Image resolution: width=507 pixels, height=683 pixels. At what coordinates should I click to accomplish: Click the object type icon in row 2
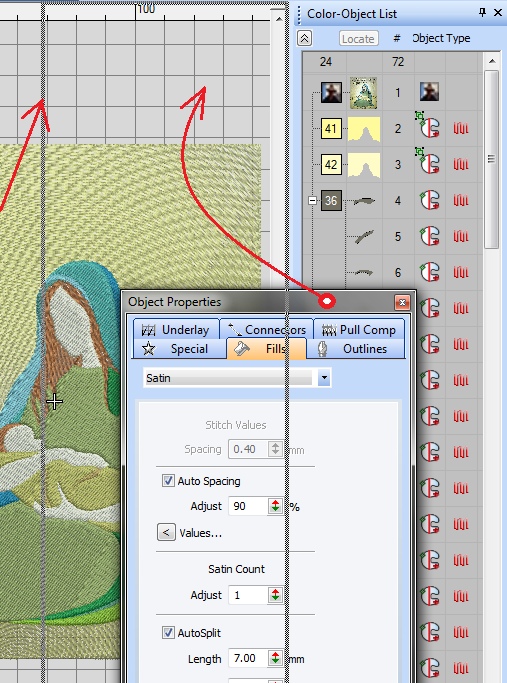[x=429, y=126]
